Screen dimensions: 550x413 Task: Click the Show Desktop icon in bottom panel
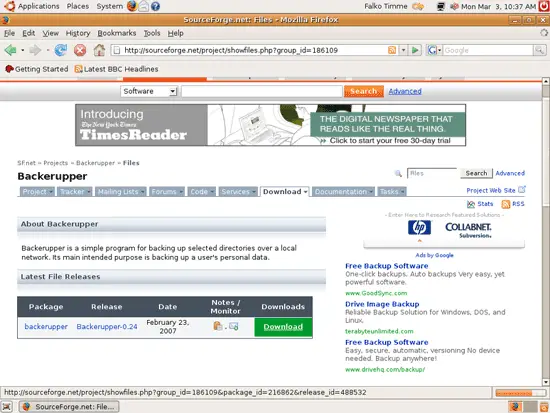[7, 407]
